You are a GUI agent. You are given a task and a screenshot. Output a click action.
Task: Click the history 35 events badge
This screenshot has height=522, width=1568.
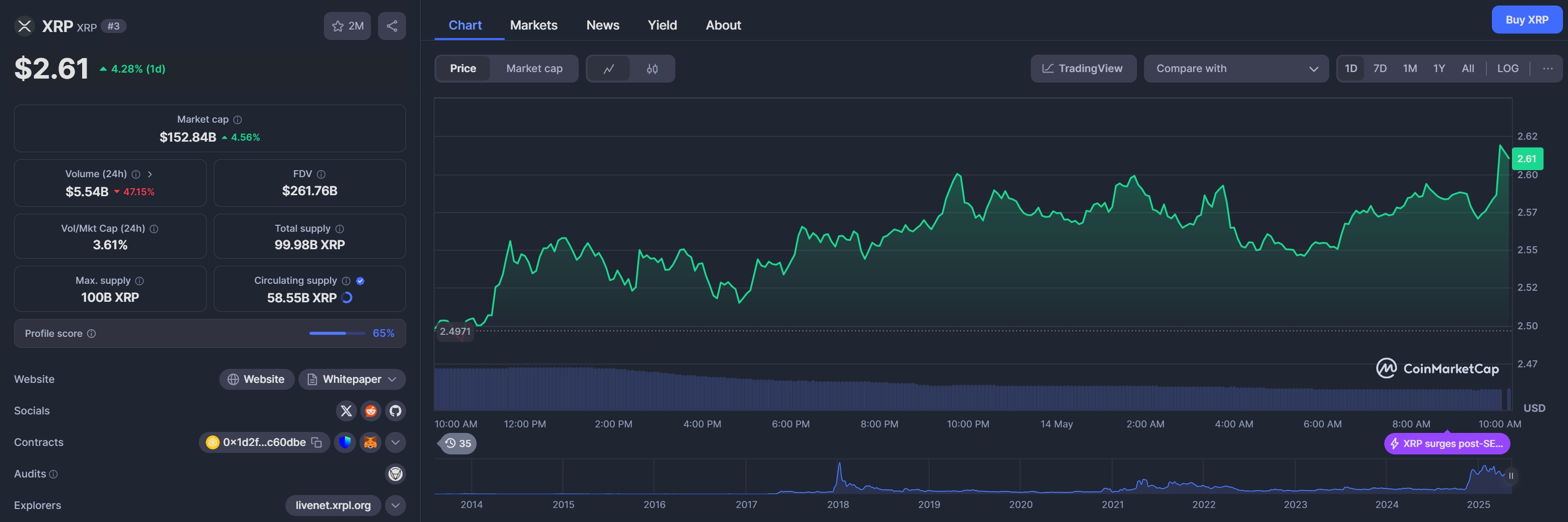click(x=458, y=443)
